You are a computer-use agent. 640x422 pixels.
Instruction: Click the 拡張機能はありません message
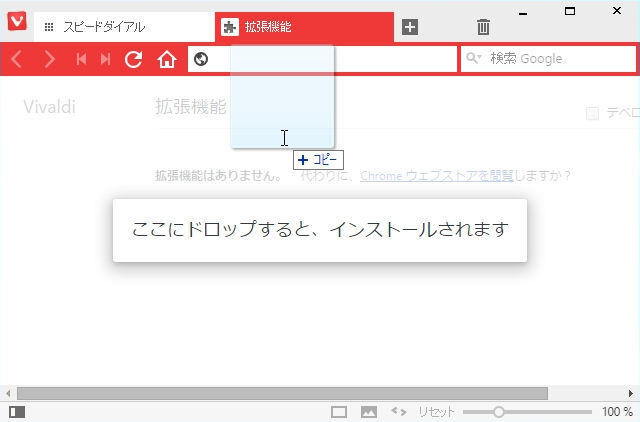[x=218, y=176]
